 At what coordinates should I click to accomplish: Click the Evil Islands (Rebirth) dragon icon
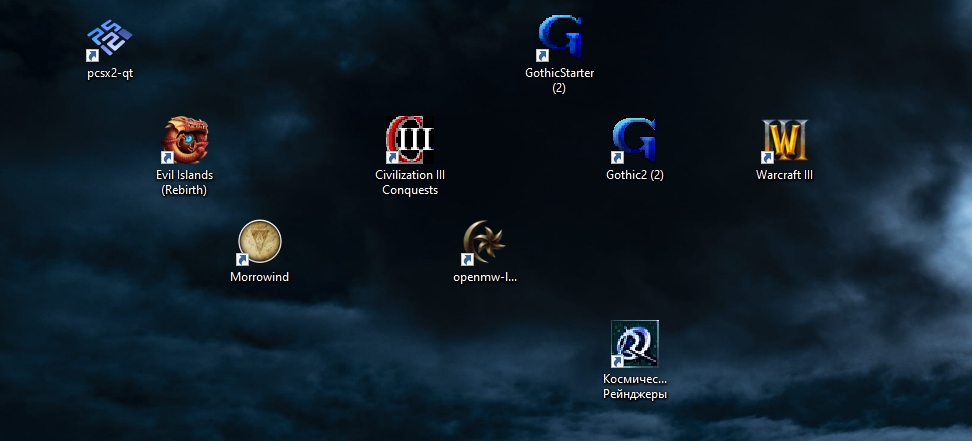coord(185,140)
